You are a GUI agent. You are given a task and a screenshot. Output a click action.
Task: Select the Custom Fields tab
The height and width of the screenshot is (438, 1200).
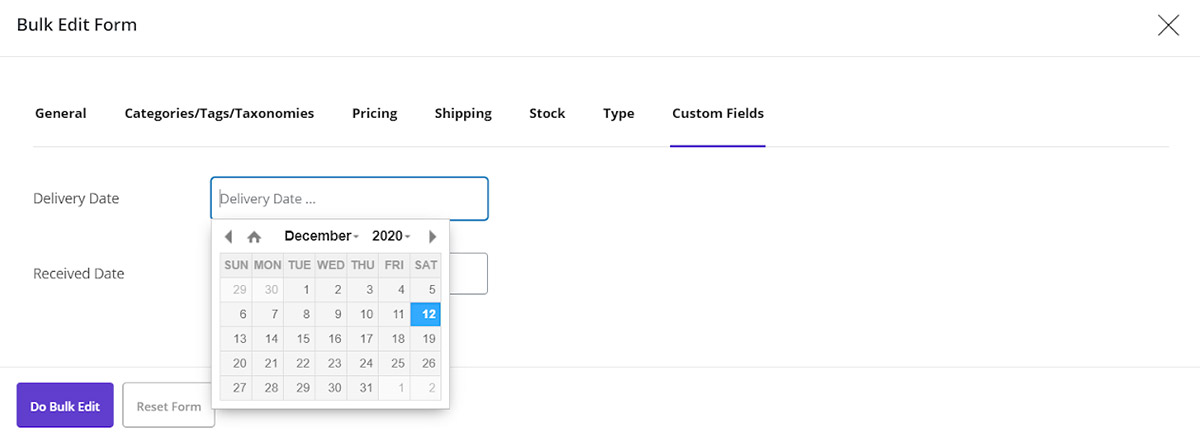click(717, 114)
